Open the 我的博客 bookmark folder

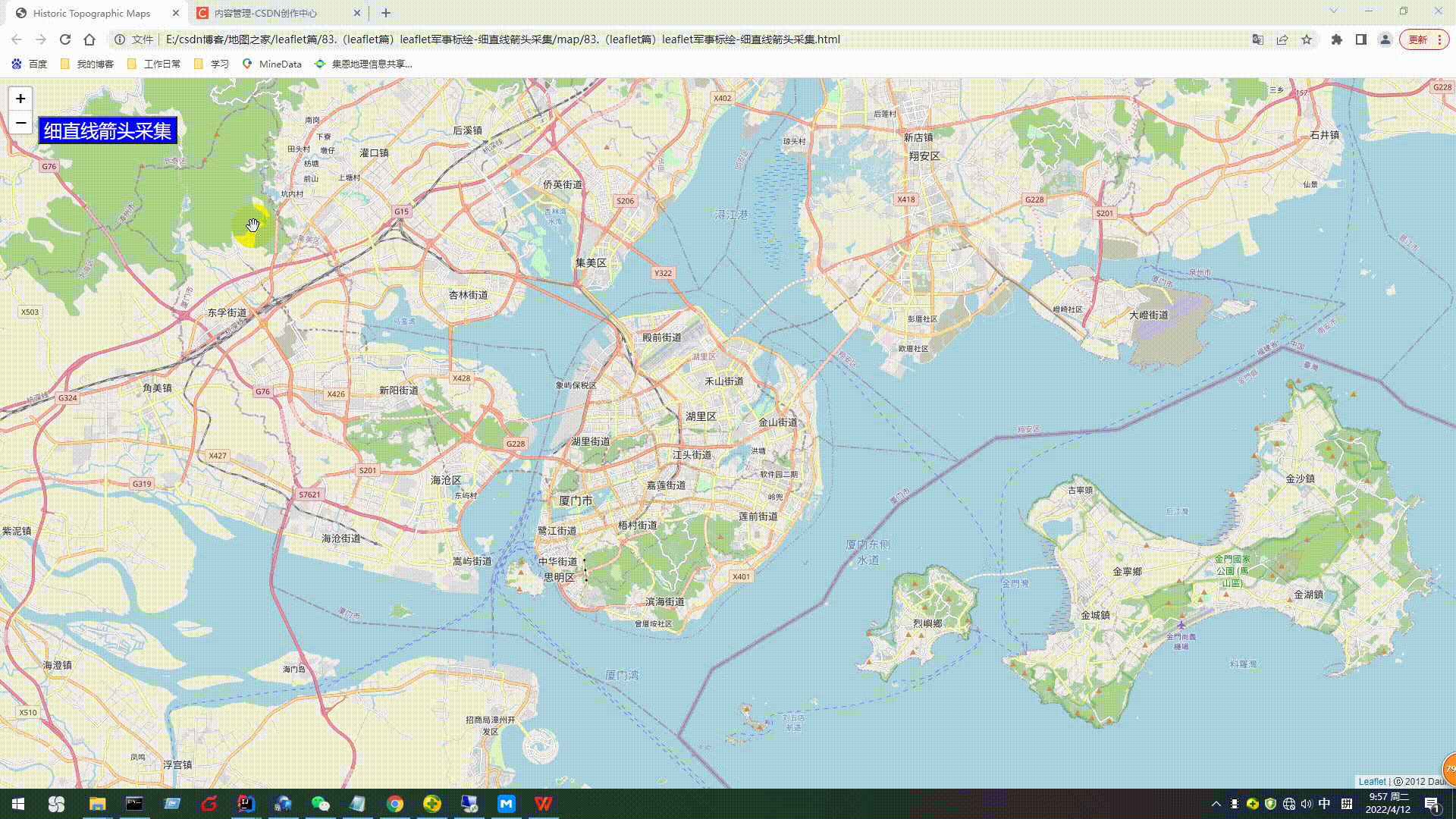[x=87, y=64]
